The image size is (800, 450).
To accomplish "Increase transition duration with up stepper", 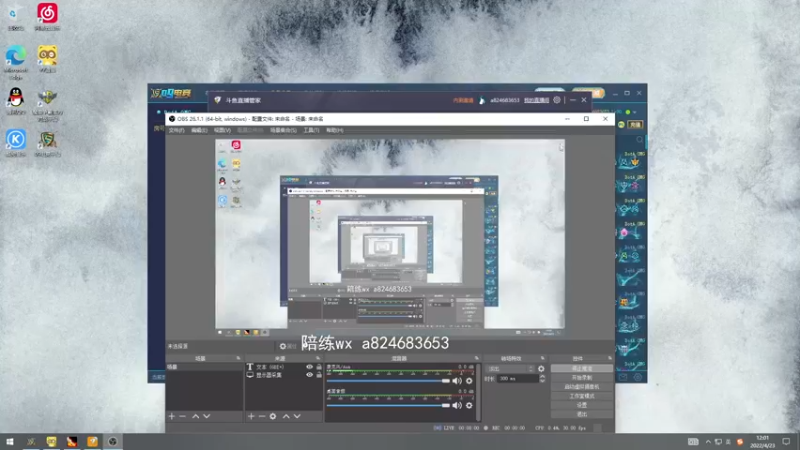I will (542, 377).
